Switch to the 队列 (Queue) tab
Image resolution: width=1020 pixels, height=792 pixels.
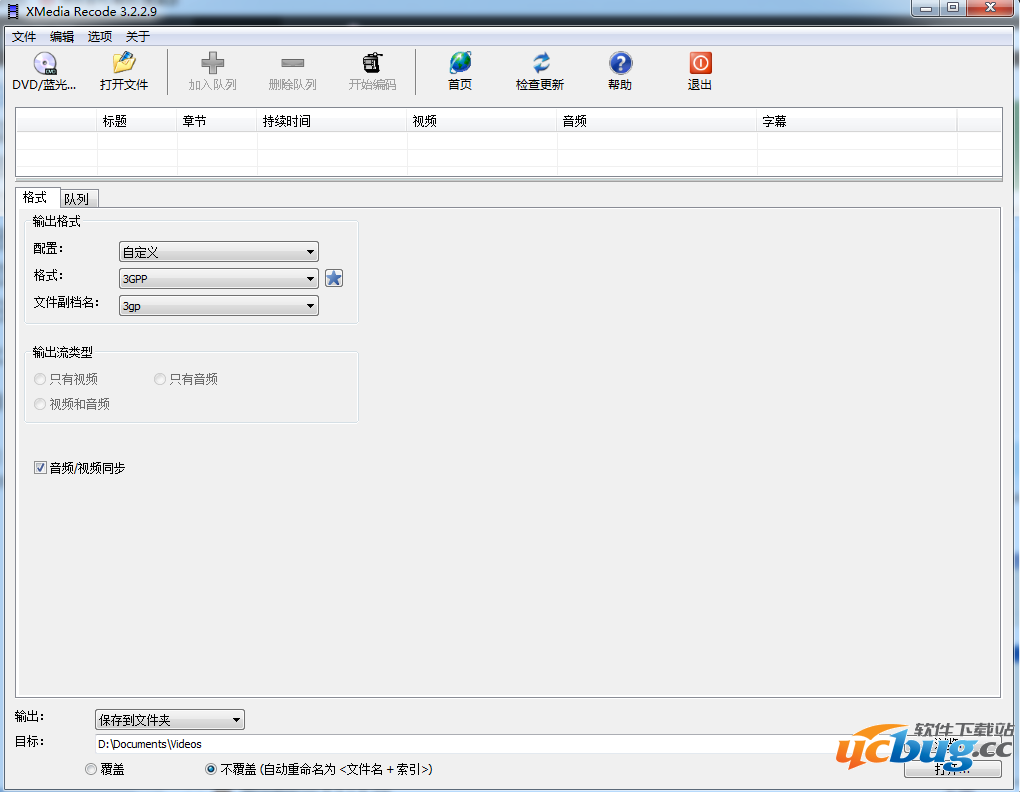click(77, 198)
